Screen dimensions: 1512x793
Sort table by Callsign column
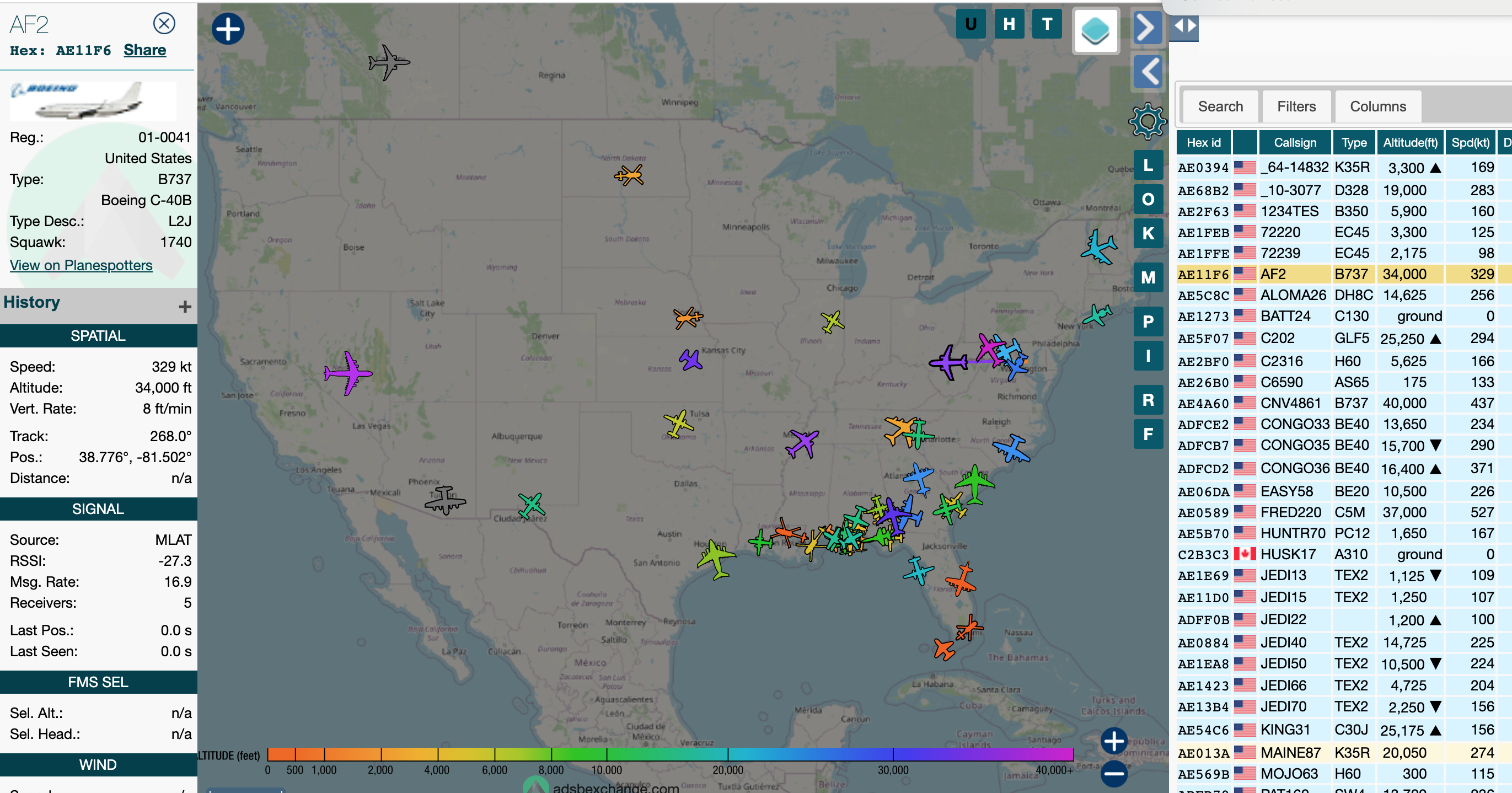click(1295, 143)
